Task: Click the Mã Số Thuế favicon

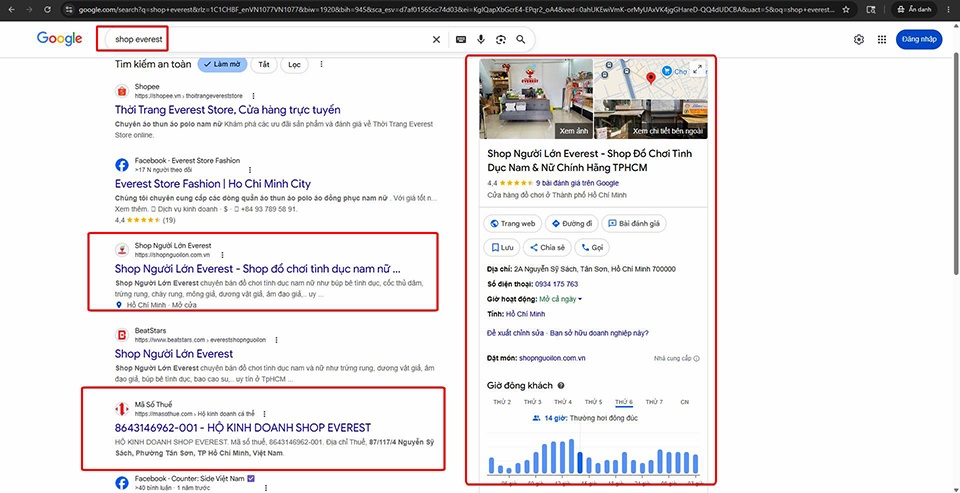Action: coord(122,408)
